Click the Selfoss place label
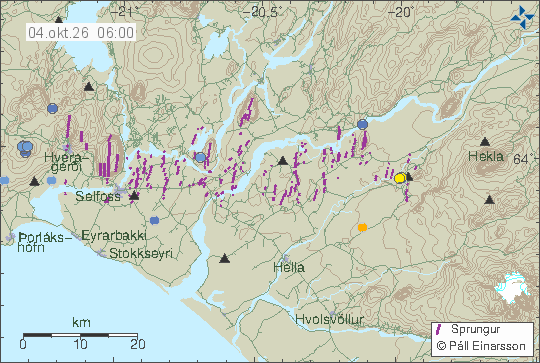Screen dimensions: 540x363 click(x=98, y=196)
